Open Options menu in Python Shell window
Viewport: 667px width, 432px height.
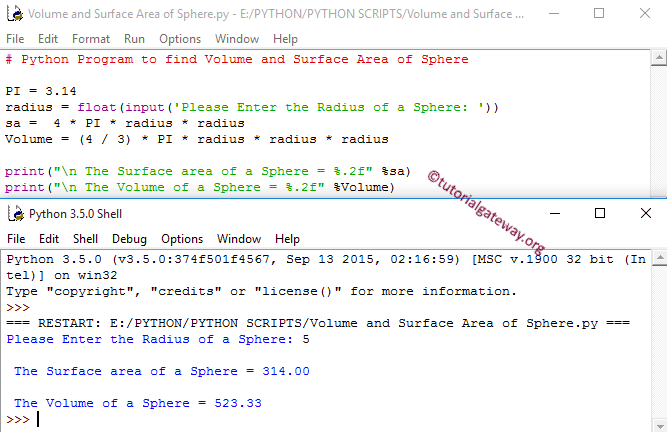coord(182,239)
